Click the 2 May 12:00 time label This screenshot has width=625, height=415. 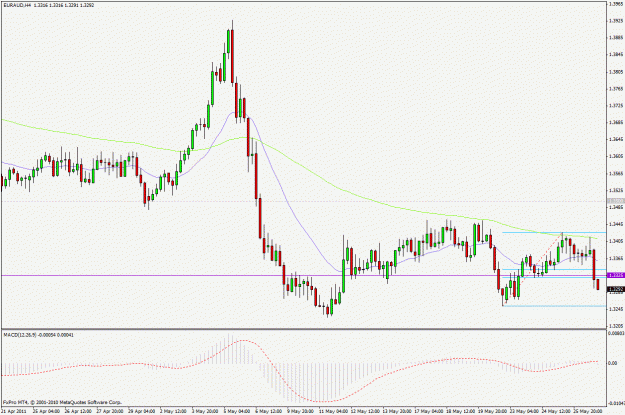tap(173, 411)
